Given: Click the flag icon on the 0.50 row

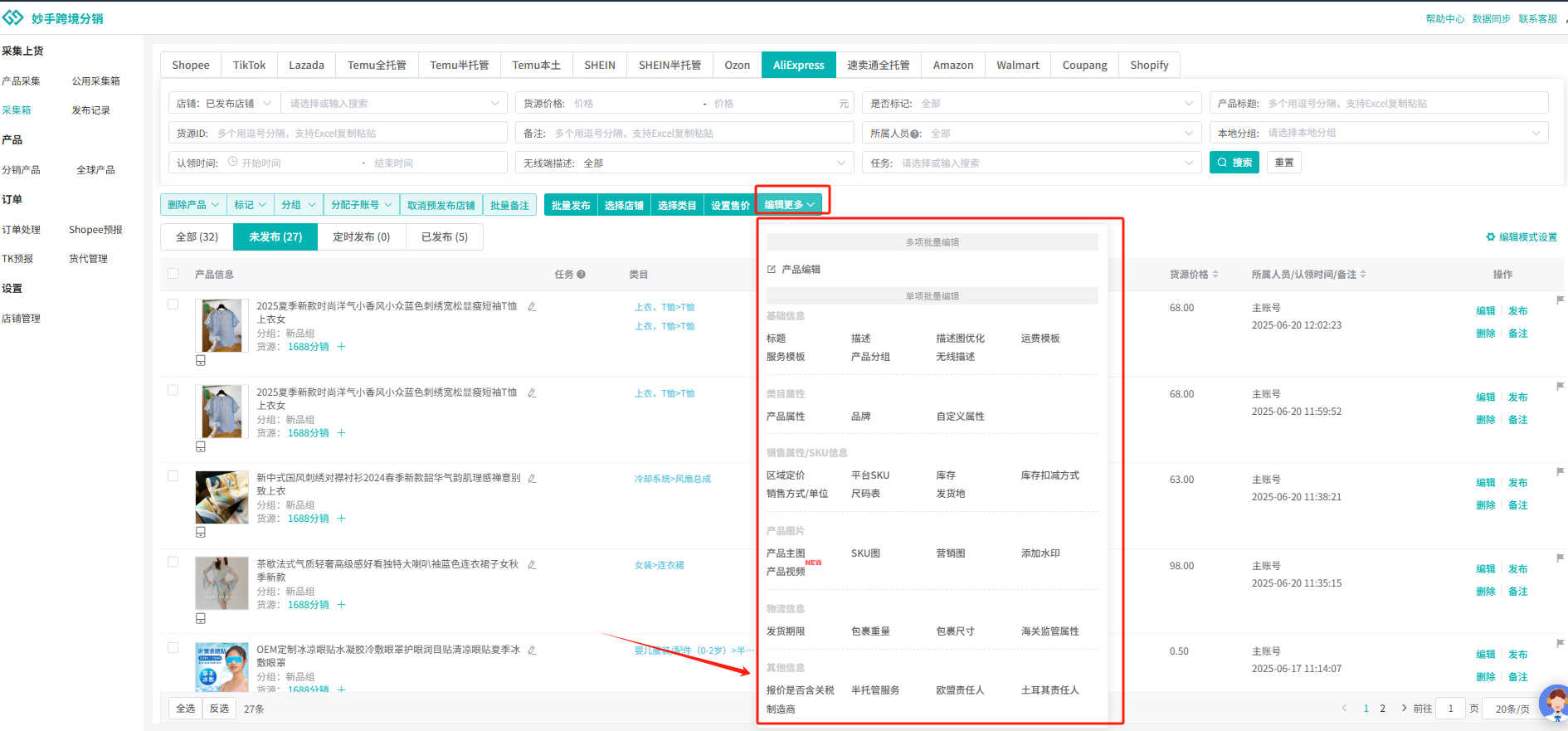Looking at the screenshot, I should click(x=1560, y=644).
